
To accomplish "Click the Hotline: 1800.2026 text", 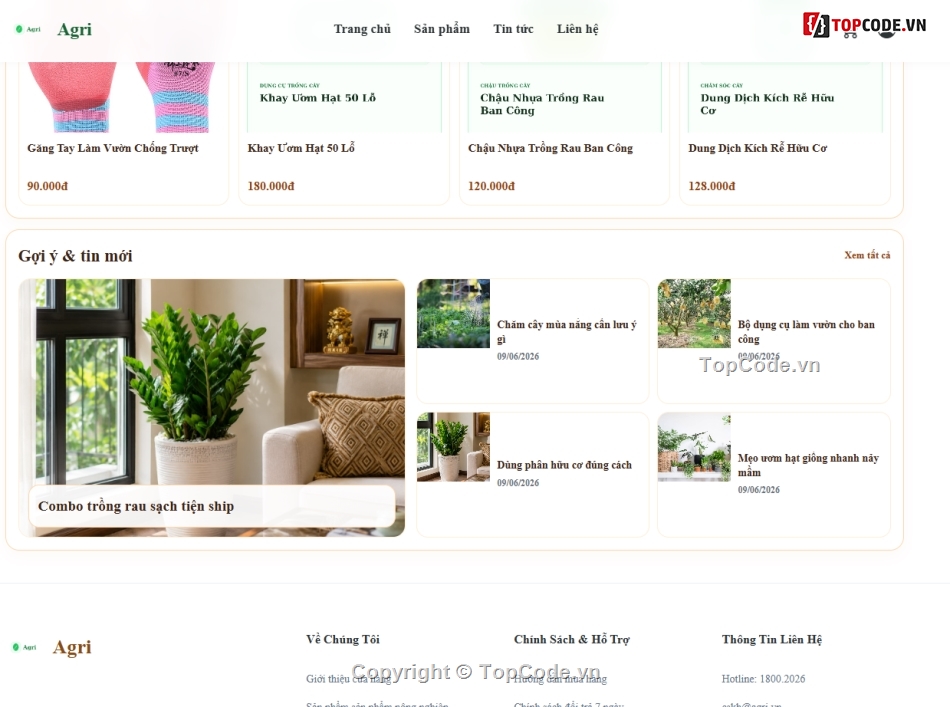I will point(763,679).
